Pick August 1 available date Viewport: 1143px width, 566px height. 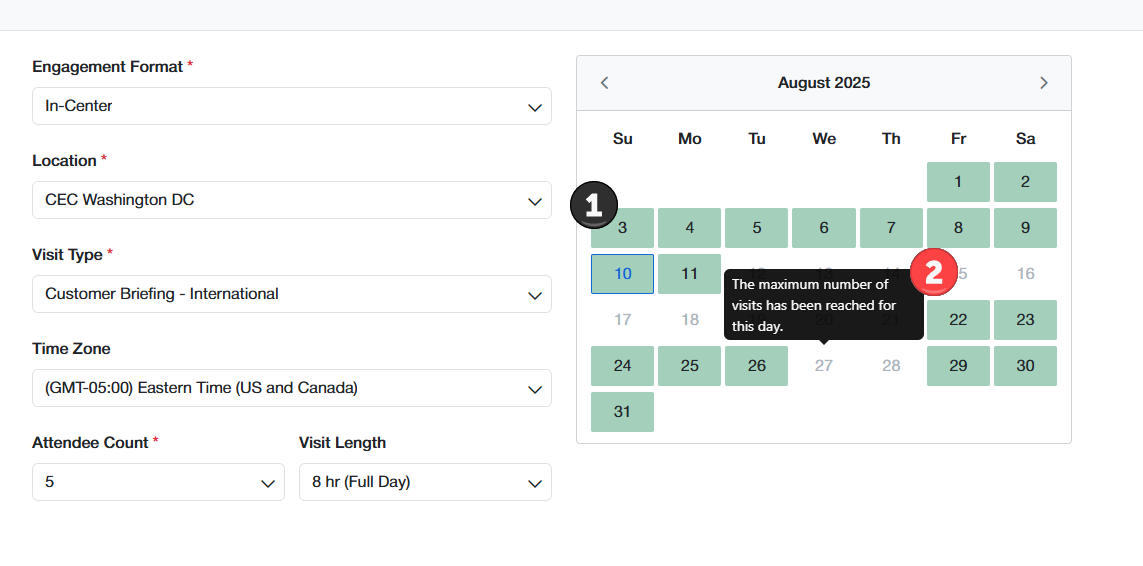click(958, 182)
